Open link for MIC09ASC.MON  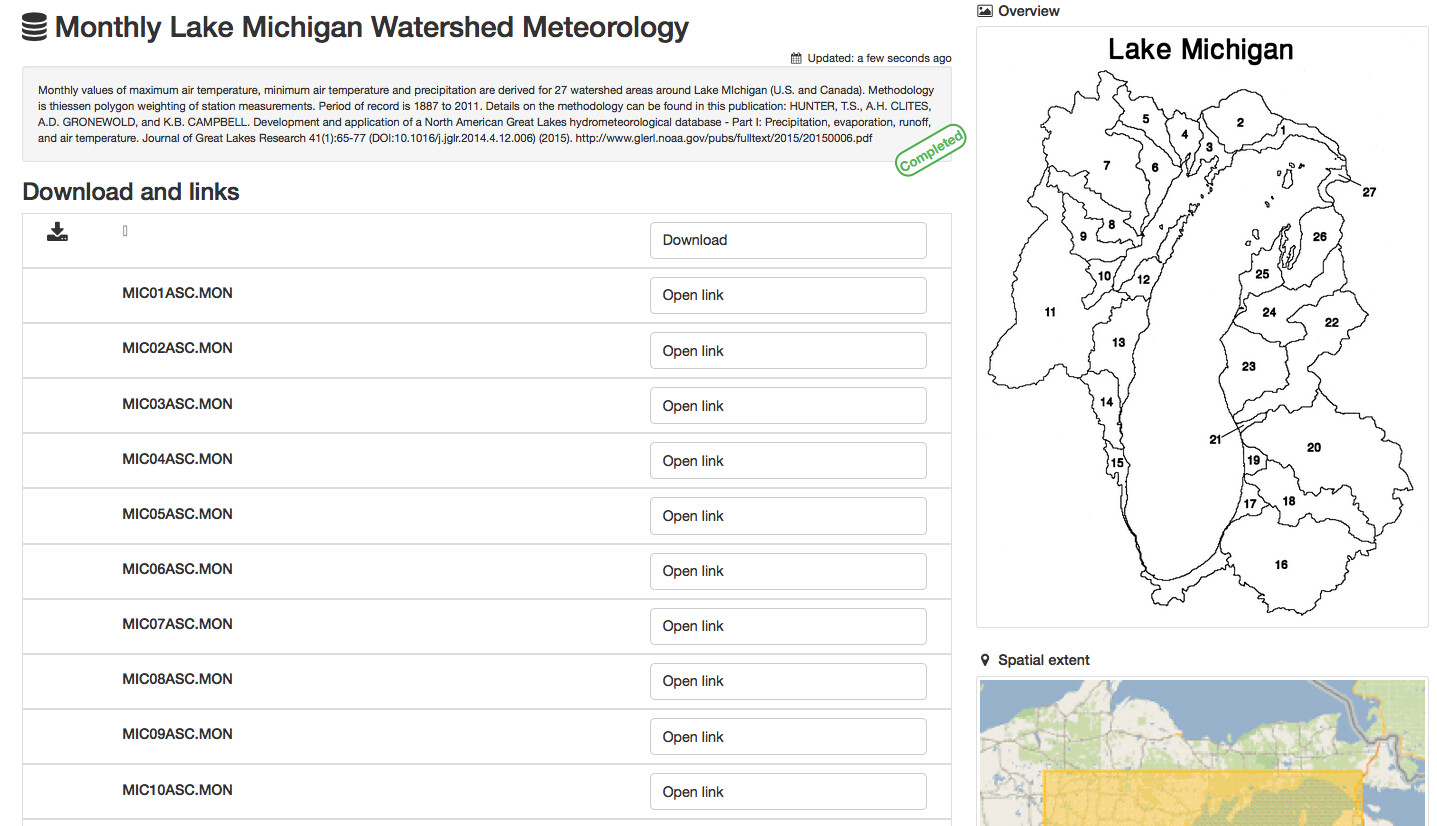pyautogui.click(x=788, y=737)
